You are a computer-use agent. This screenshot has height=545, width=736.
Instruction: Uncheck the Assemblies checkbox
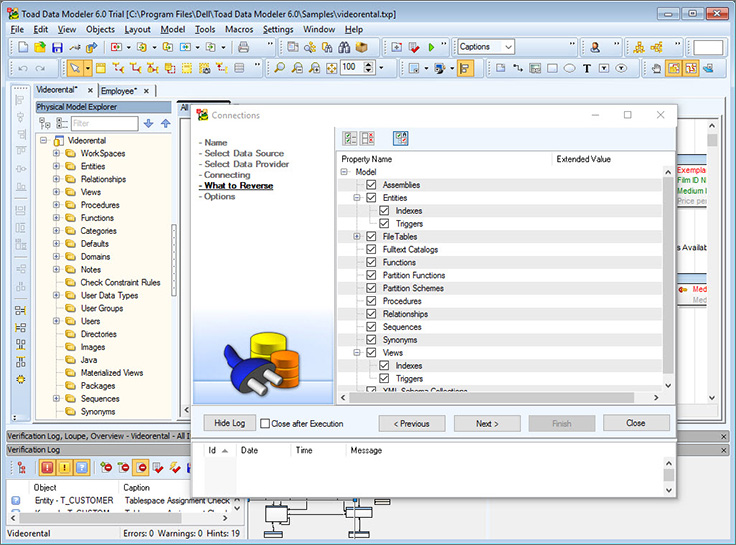point(371,184)
